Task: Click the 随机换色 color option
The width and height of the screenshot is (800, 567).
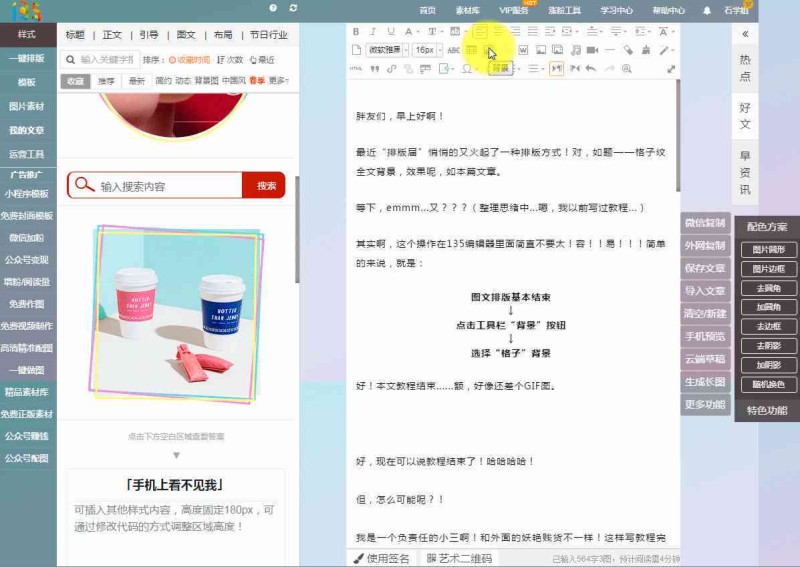Action: (x=768, y=384)
